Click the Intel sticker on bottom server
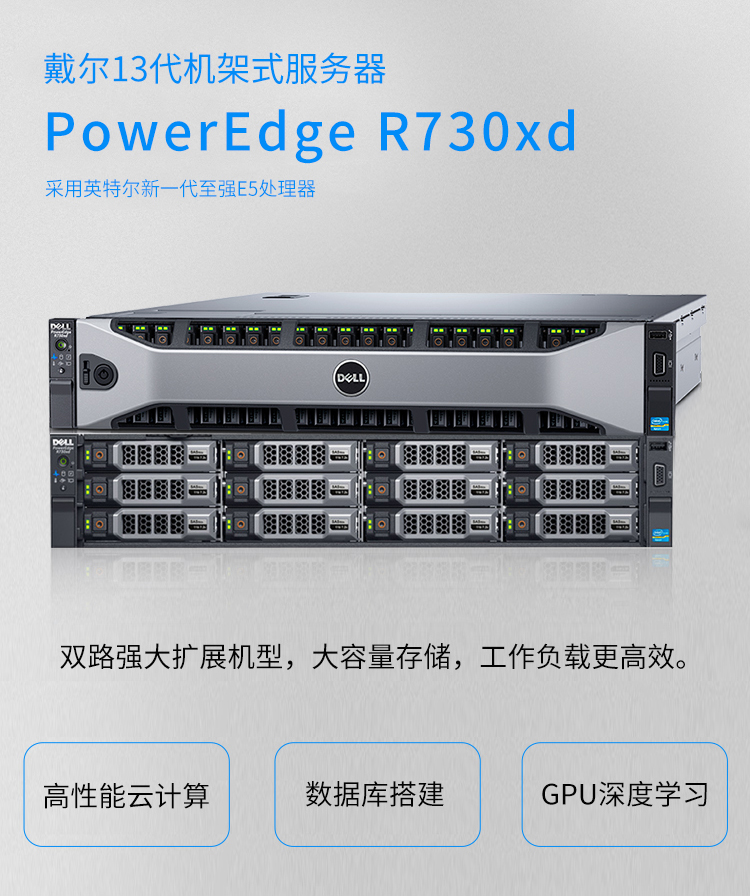 pos(660,535)
